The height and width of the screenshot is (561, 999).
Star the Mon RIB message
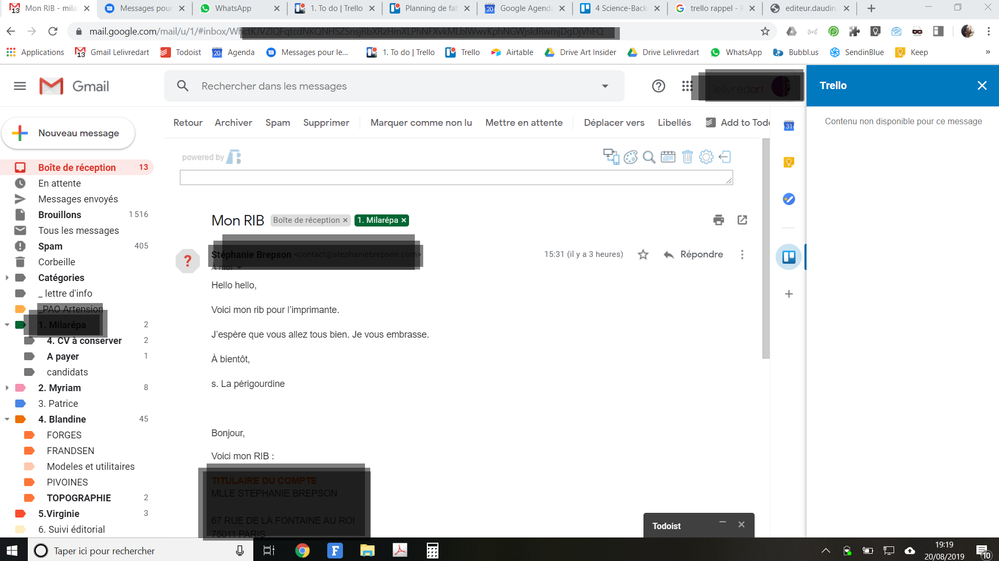click(x=643, y=255)
